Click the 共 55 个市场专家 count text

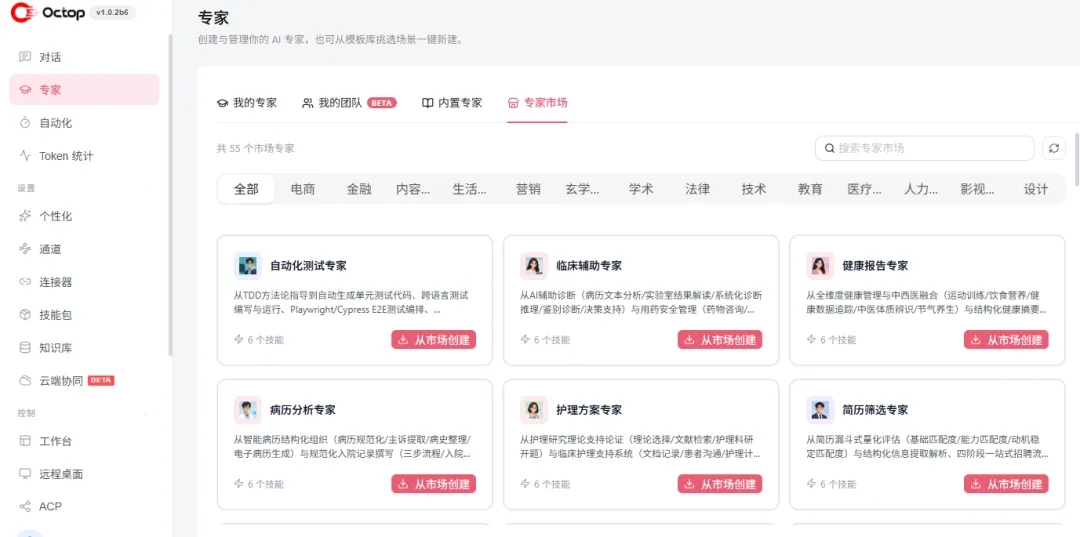255,148
